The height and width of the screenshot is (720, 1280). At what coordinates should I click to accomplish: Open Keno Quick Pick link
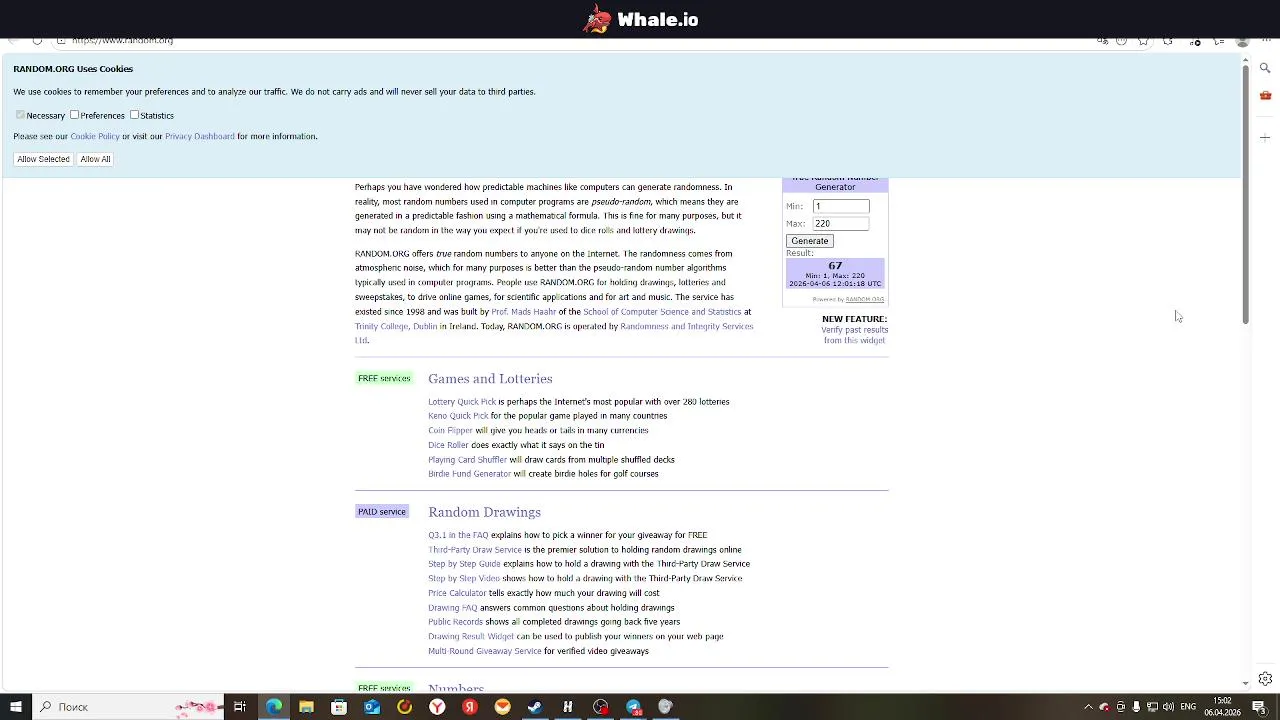pos(458,416)
